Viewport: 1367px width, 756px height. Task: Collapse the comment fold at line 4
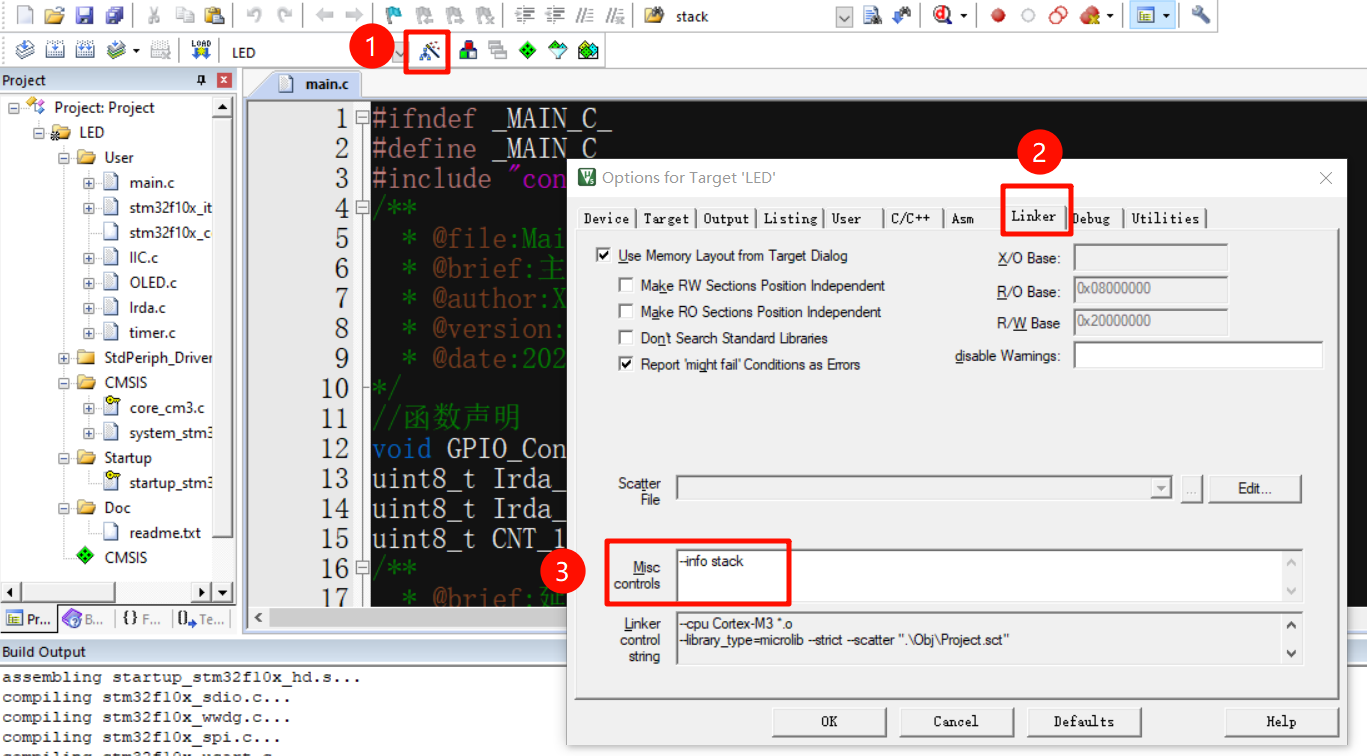[x=362, y=208]
